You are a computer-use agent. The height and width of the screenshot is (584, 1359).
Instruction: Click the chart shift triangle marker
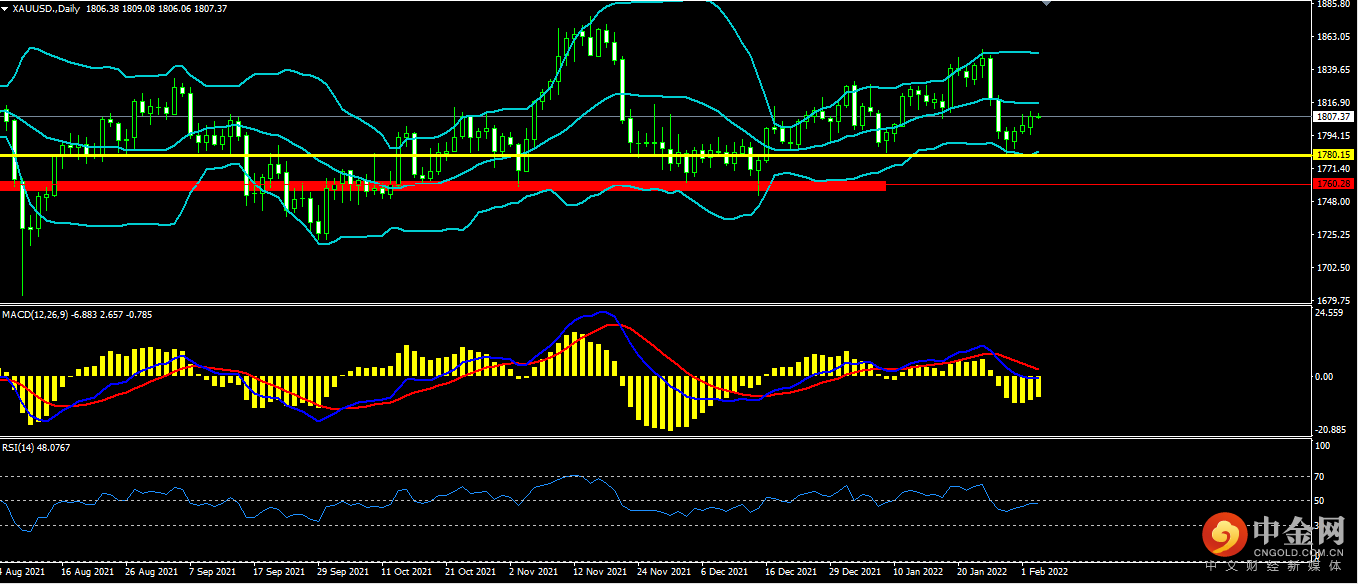(1046, 4)
